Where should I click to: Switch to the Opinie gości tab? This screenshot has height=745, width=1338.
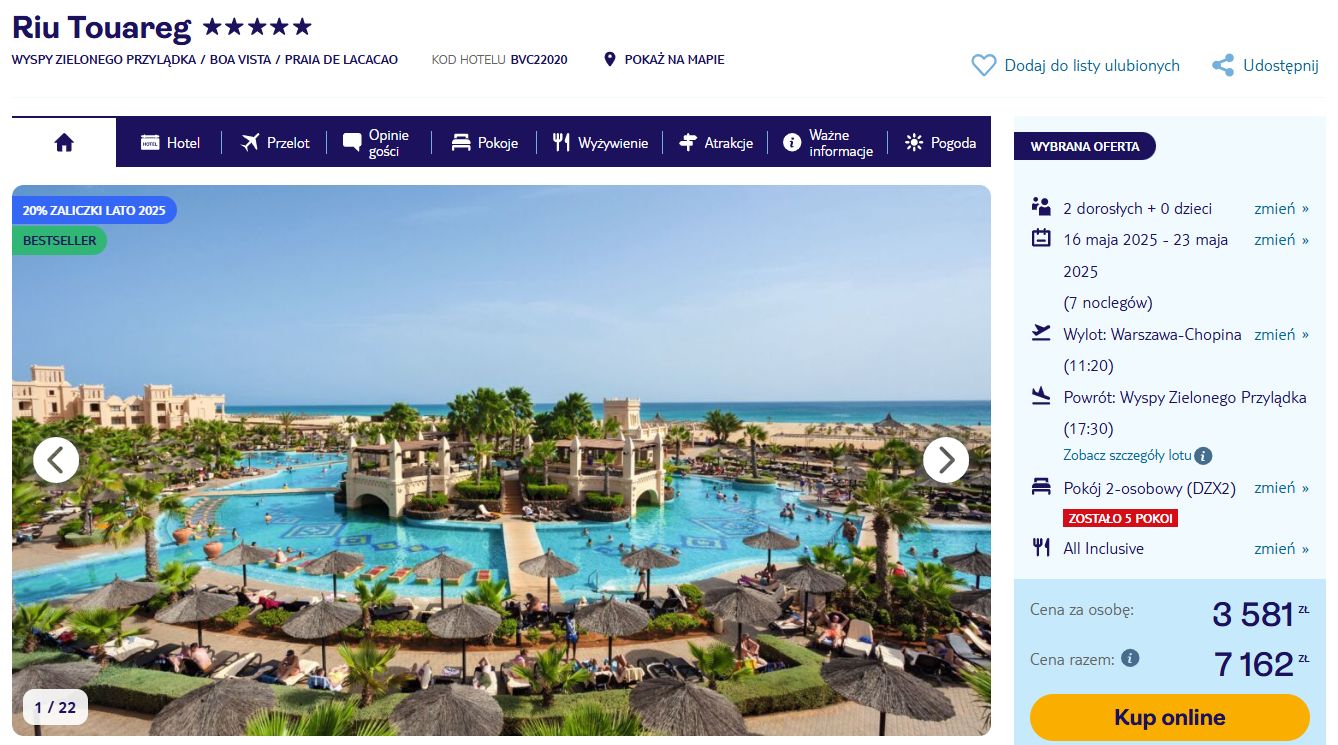pyautogui.click(x=377, y=143)
